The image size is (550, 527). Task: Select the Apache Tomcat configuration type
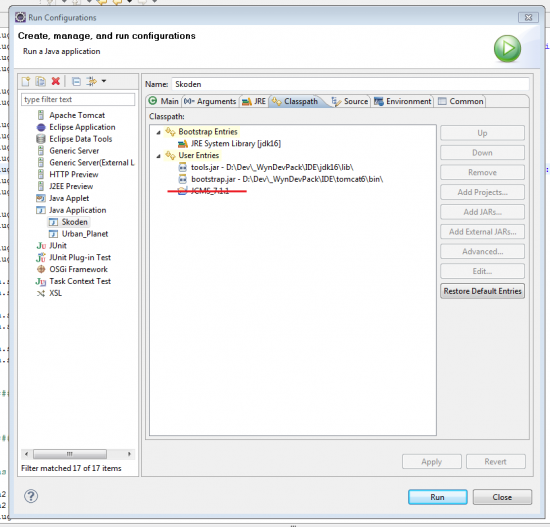[77, 115]
